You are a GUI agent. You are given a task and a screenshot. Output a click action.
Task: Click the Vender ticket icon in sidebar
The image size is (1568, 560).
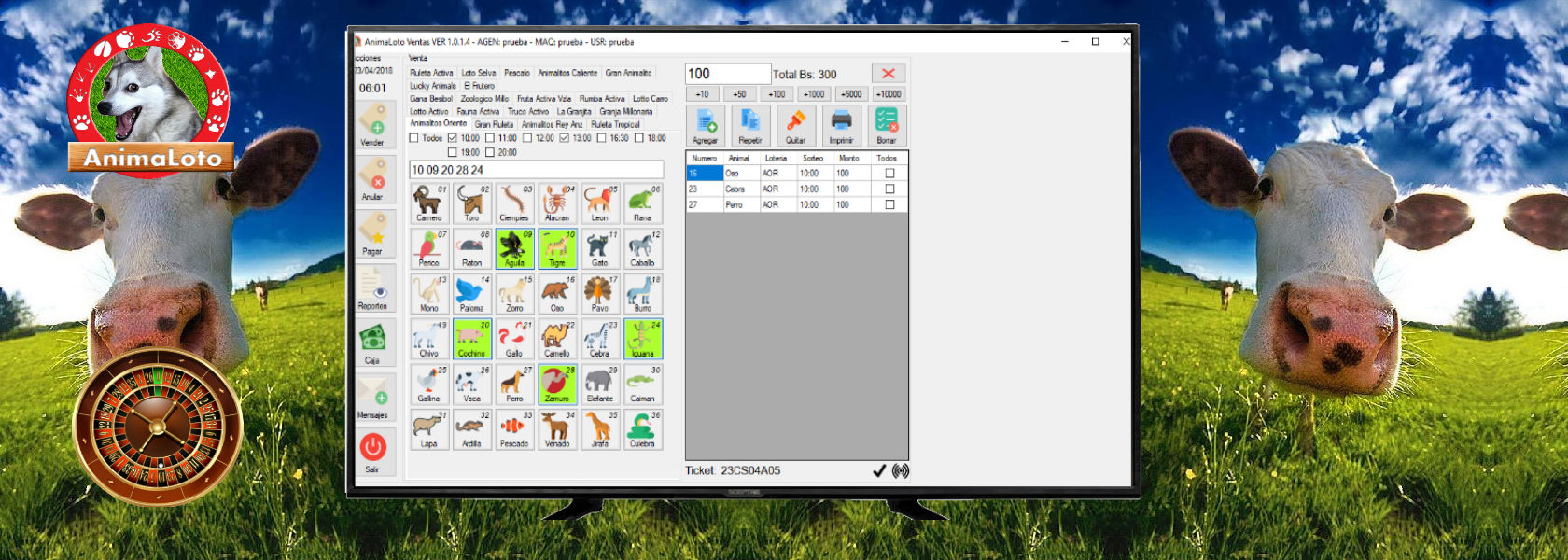tap(374, 123)
